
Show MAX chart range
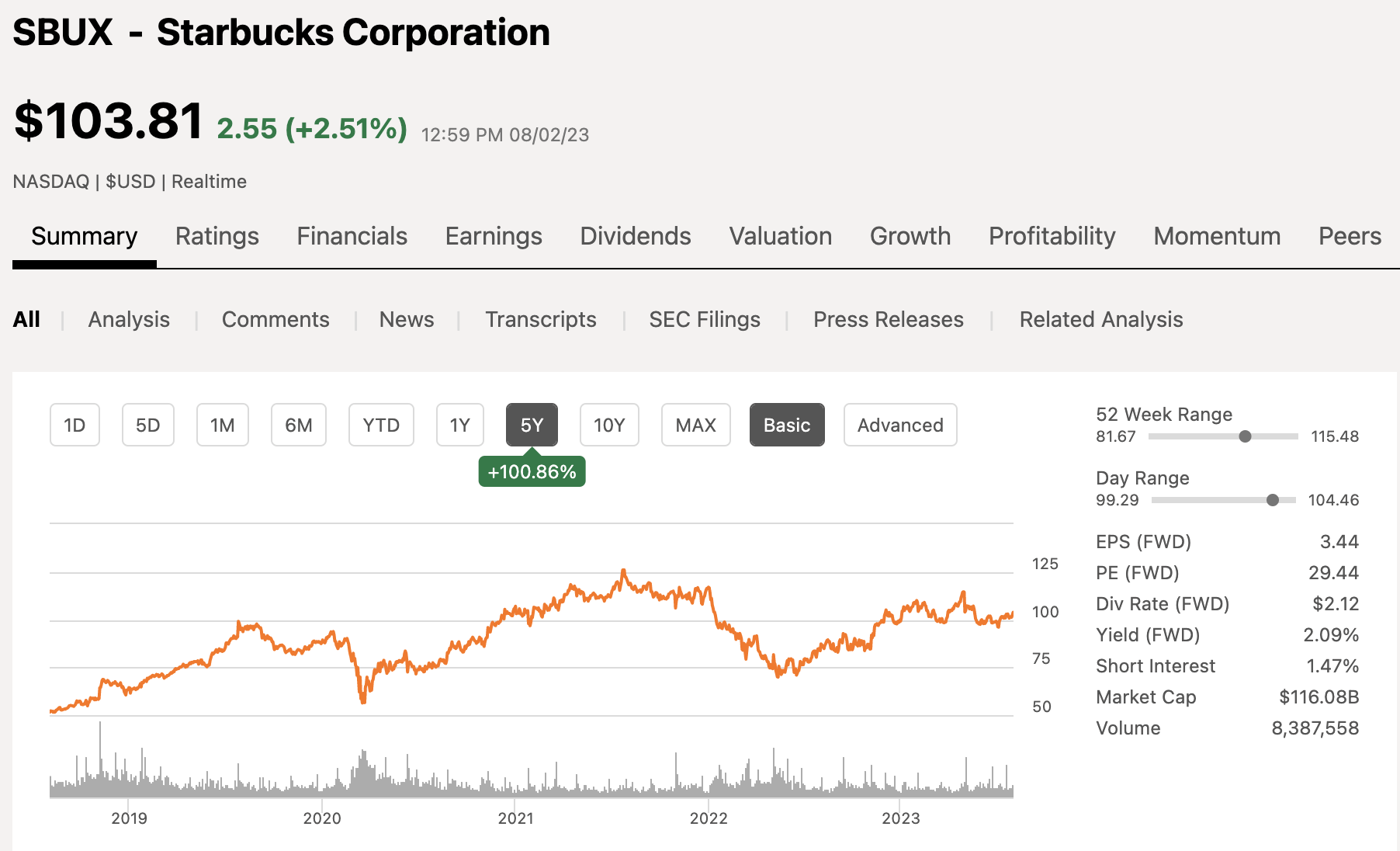pos(696,425)
